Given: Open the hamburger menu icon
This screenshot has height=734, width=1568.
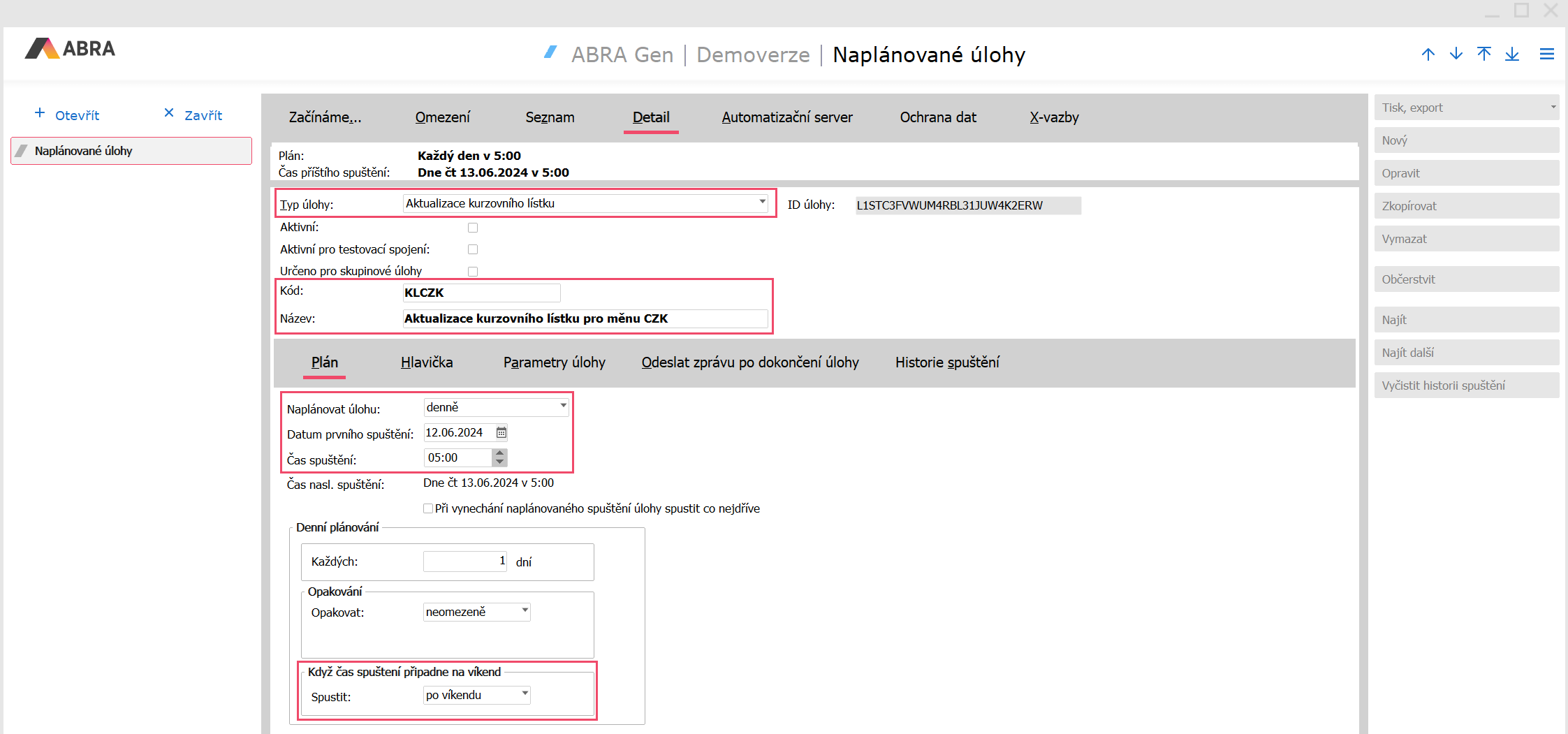Looking at the screenshot, I should (1546, 54).
